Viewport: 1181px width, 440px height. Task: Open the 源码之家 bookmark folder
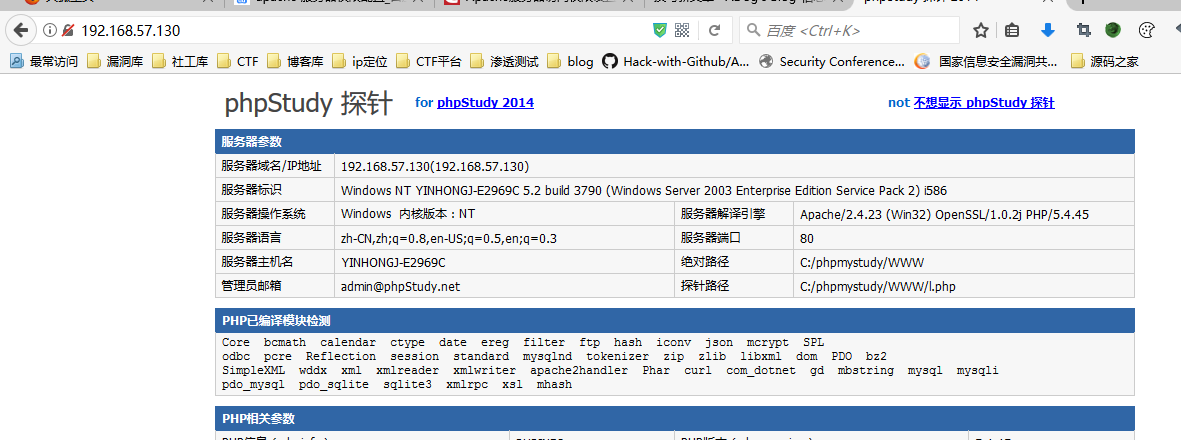tap(1104, 62)
